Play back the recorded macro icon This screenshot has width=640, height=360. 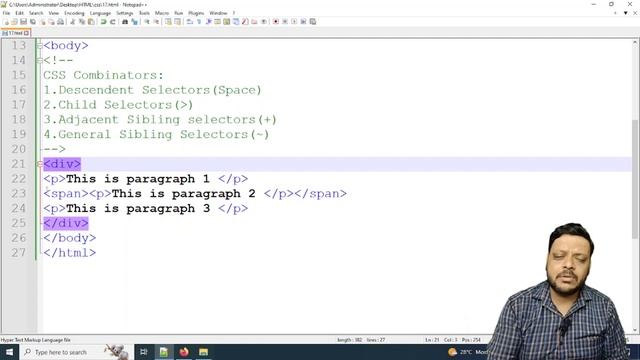(x=294, y=22)
